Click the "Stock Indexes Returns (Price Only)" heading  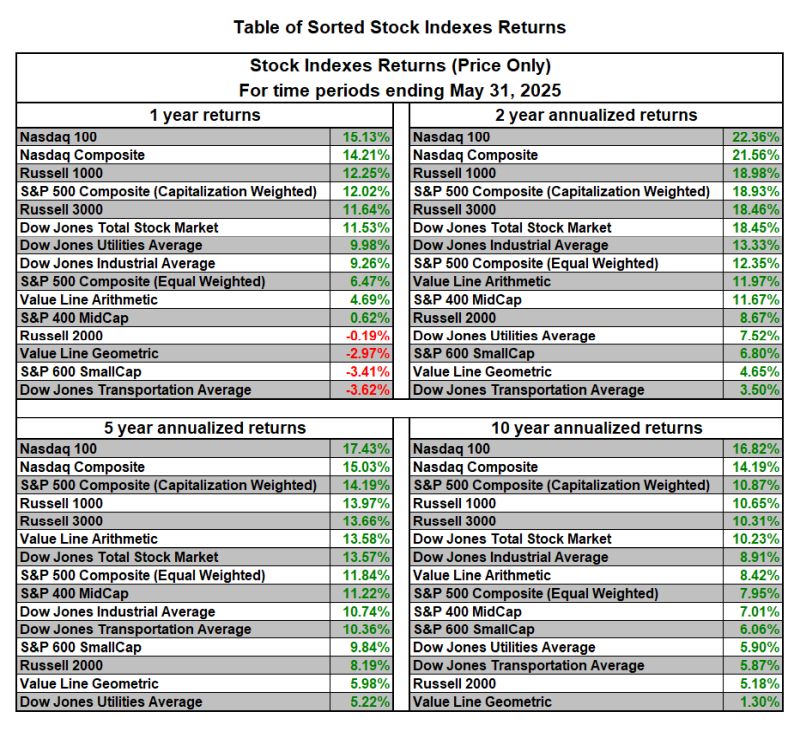(399, 66)
